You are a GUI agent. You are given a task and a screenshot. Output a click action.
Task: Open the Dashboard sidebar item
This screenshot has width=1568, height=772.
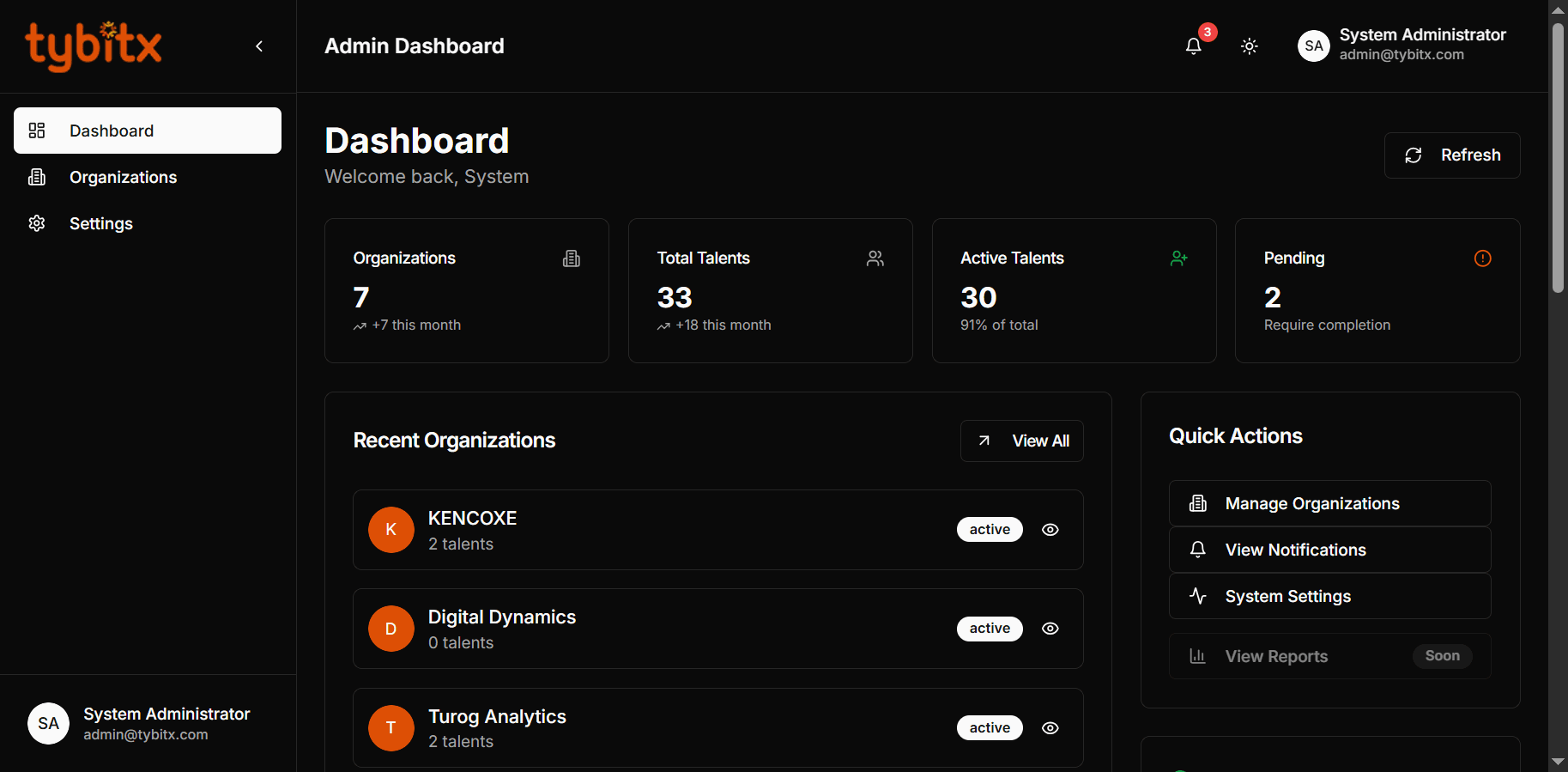148,131
